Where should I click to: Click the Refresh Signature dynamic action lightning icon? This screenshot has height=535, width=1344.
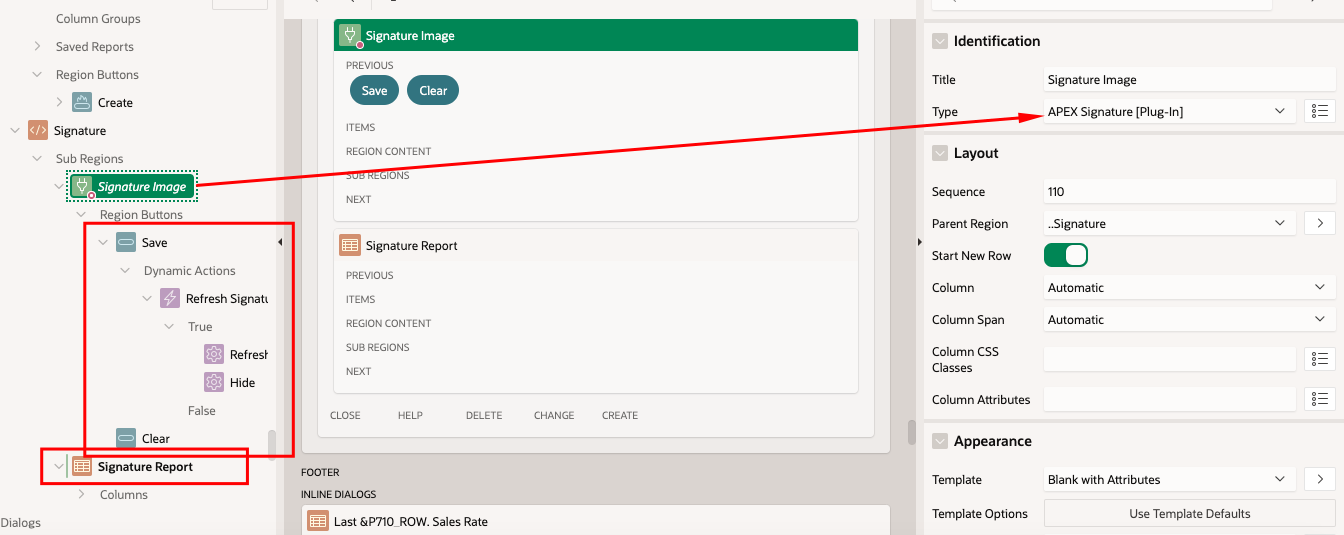point(170,298)
